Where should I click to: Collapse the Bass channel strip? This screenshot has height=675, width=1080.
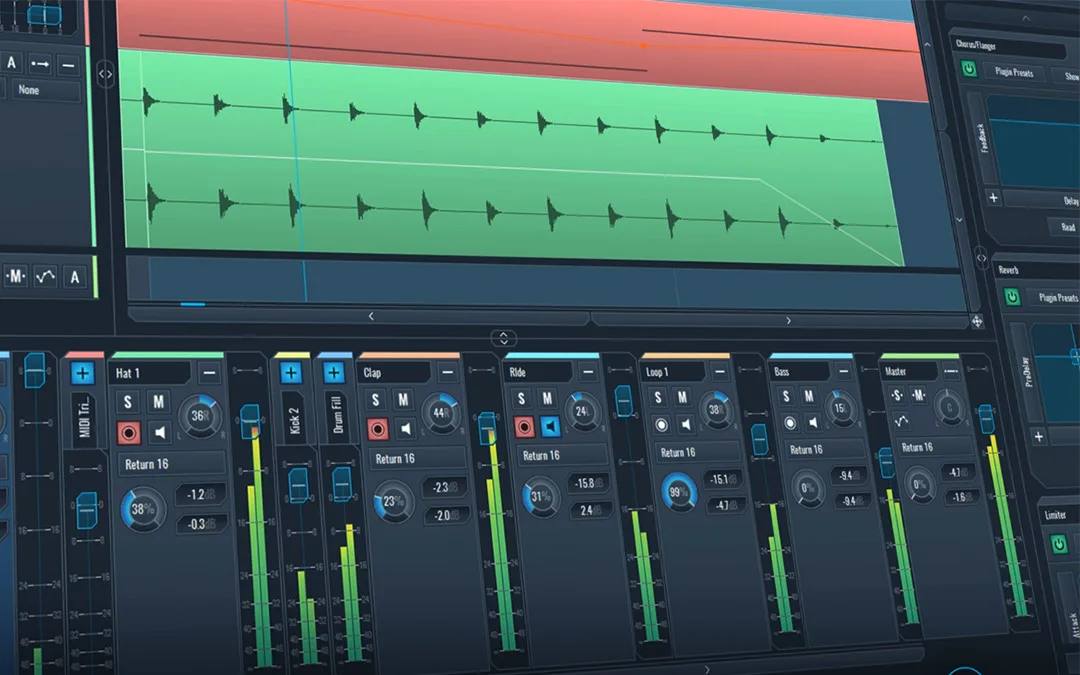pos(844,371)
